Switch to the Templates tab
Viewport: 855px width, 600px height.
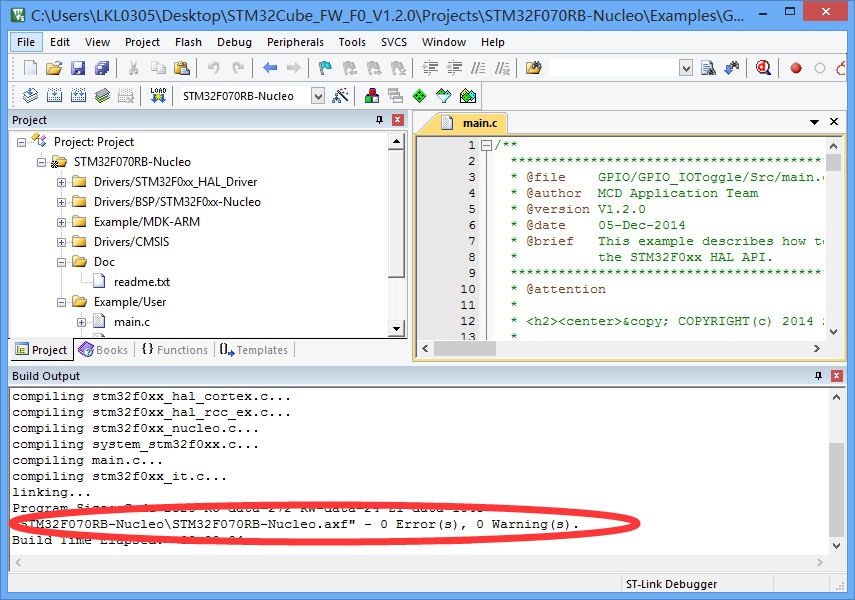tap(254, 350)
